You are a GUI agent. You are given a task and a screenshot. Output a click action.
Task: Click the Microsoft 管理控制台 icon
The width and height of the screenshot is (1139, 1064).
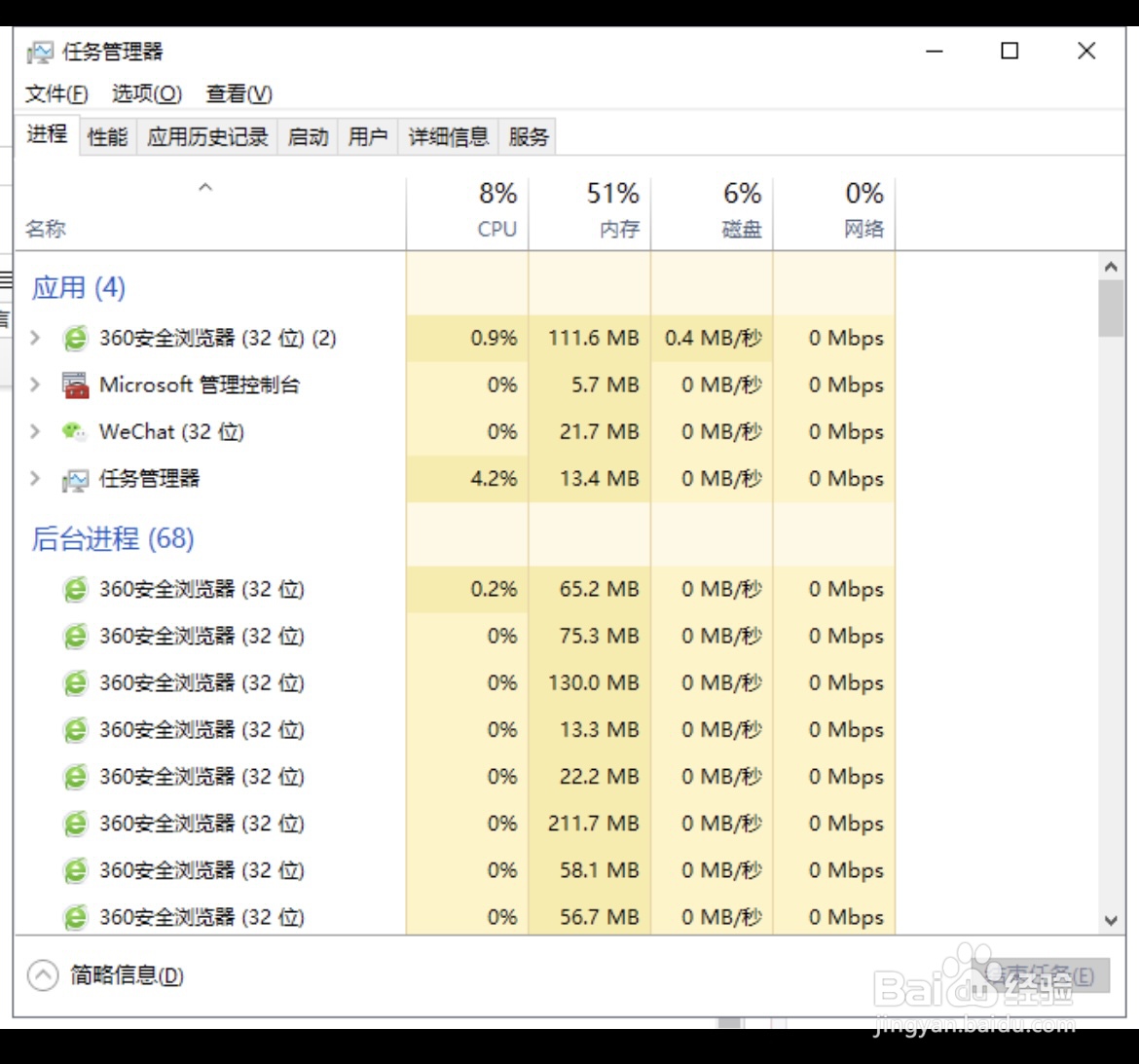click(74, 385)
